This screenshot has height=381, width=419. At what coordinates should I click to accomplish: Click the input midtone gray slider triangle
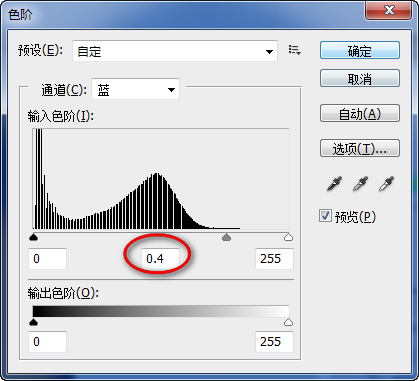click(x=226, y=237)
